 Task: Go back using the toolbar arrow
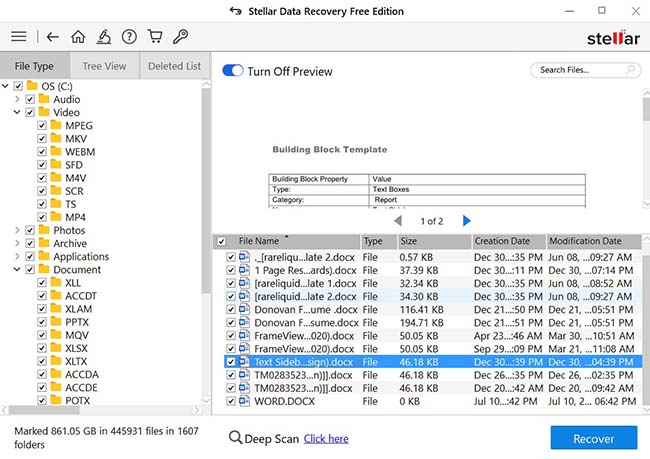tap(52, 37)
